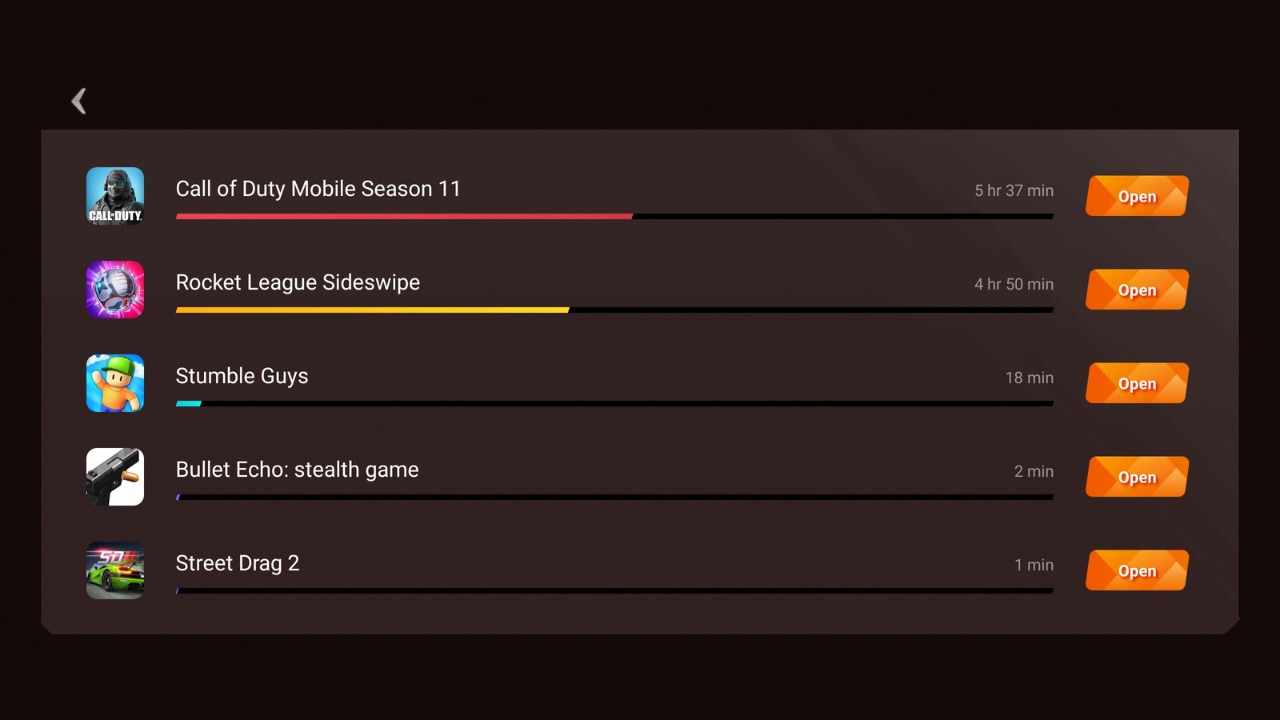This screenshot has width=1280, height=720.
Task: Click the cyan Stumble Guys usage bar
Action: tap(188, 403)
